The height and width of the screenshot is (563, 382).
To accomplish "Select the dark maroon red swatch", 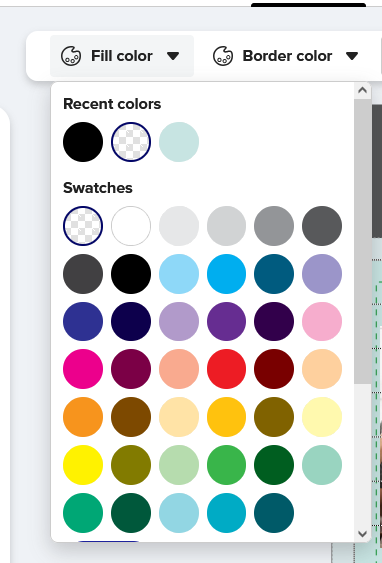I will (x=274, y=369).
